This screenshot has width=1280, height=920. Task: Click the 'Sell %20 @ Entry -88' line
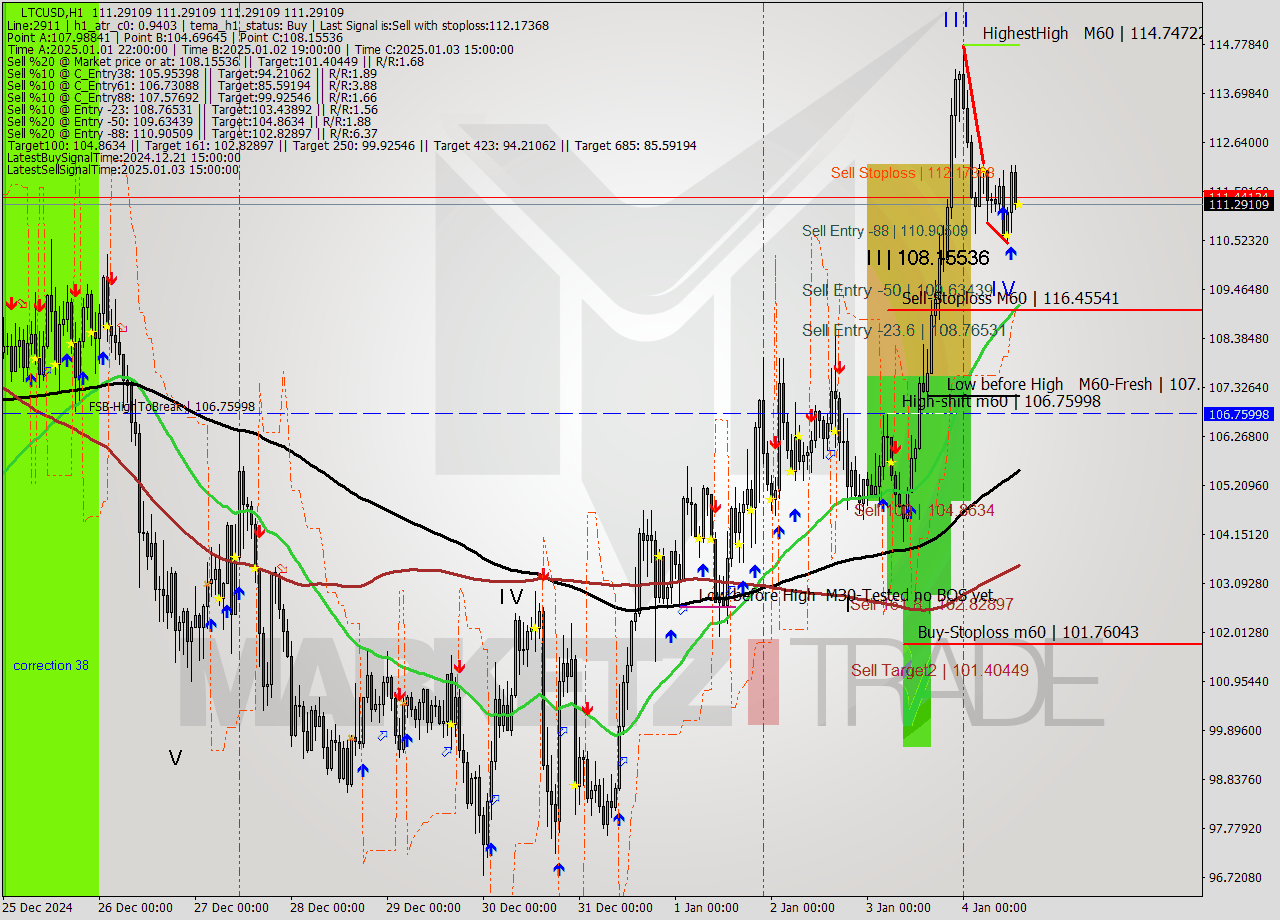click(192, 133)
